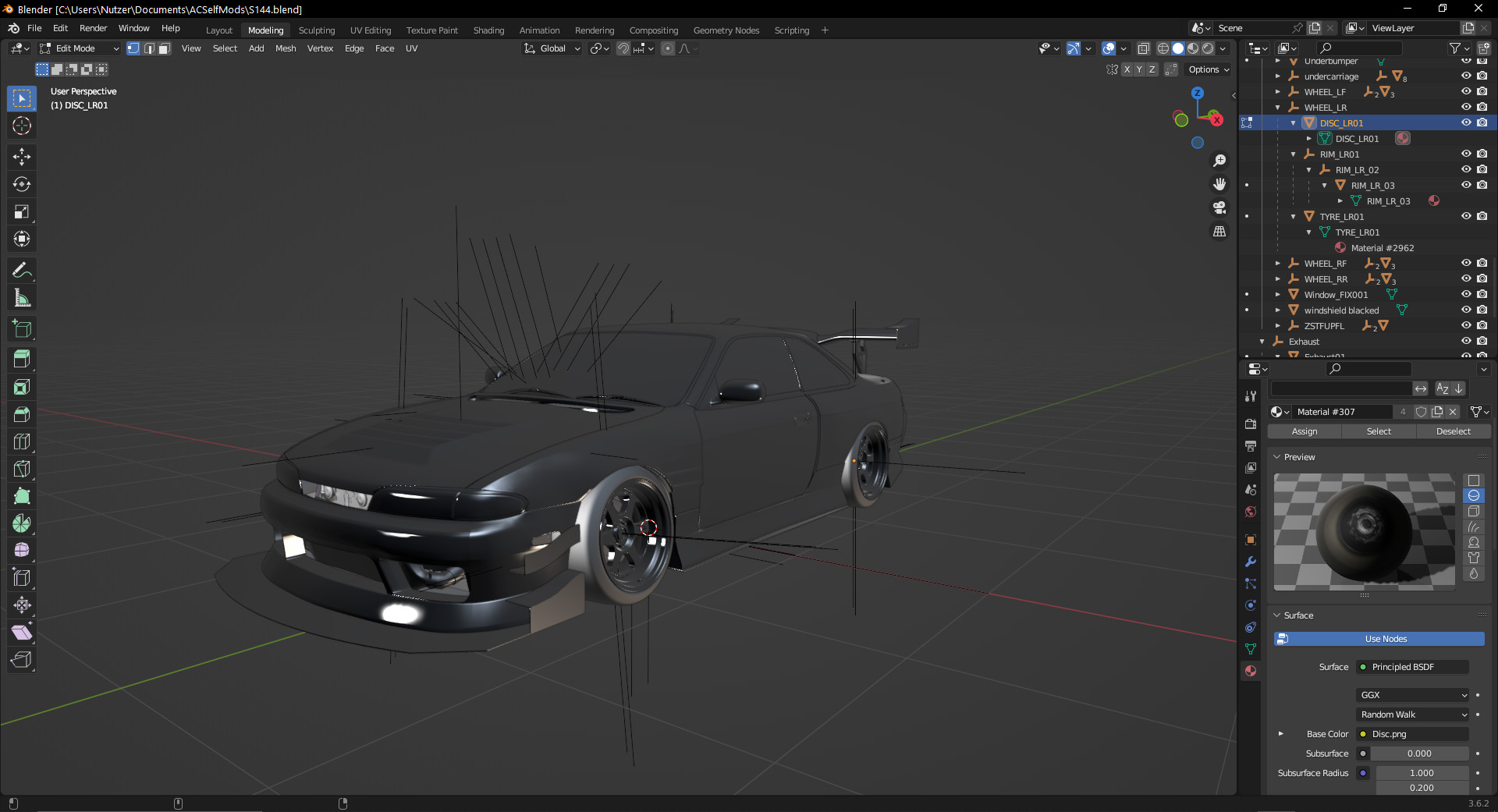This screenshot has height=812, width=1498.
Task: Toggle visibility of the undercarriage object
Action: pos(1466,76)
